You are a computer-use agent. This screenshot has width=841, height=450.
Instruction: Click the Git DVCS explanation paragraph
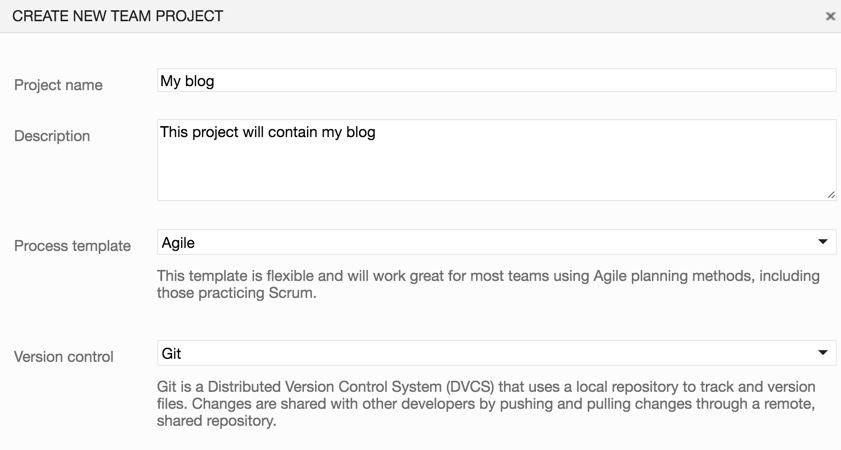coord(486,404)
